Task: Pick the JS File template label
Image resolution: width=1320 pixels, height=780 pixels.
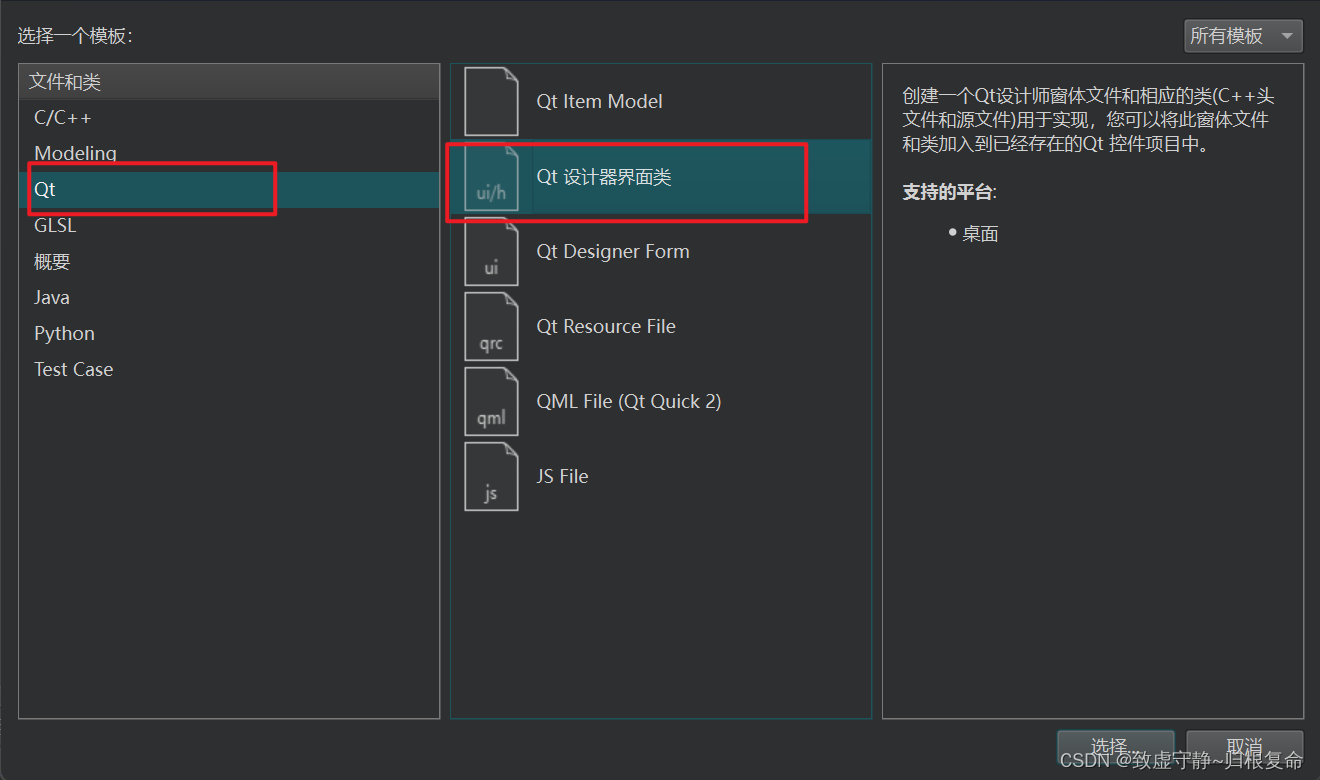Action: click(562, 477)
